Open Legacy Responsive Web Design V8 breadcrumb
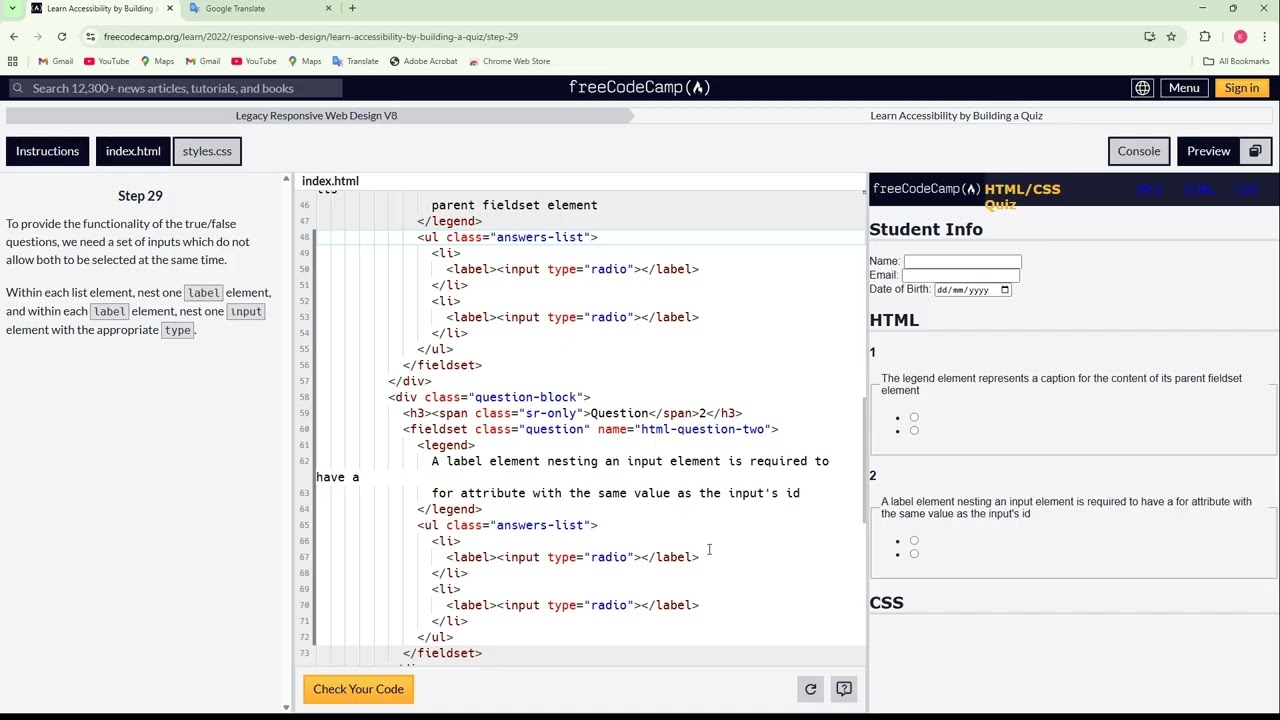The height and width of the screenshot is (720, 1280). tap(316, 115)
